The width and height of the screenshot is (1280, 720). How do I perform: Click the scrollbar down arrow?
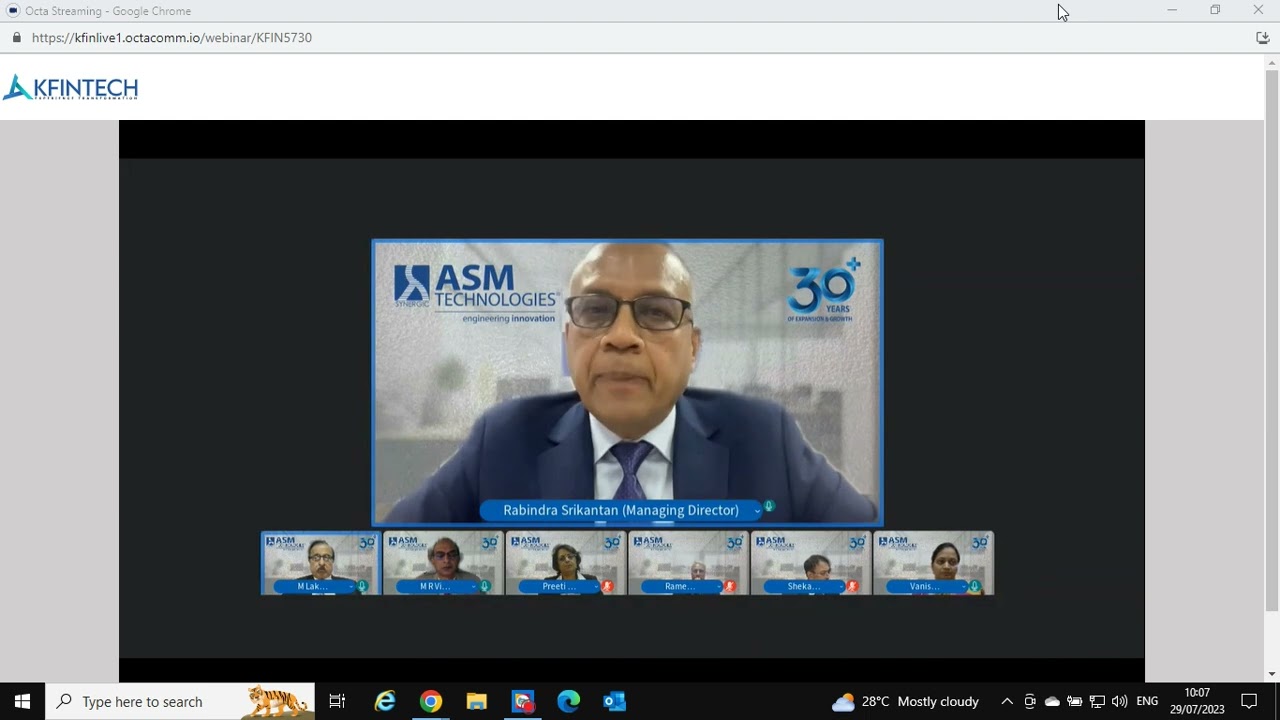click(x=1272, y=674)
